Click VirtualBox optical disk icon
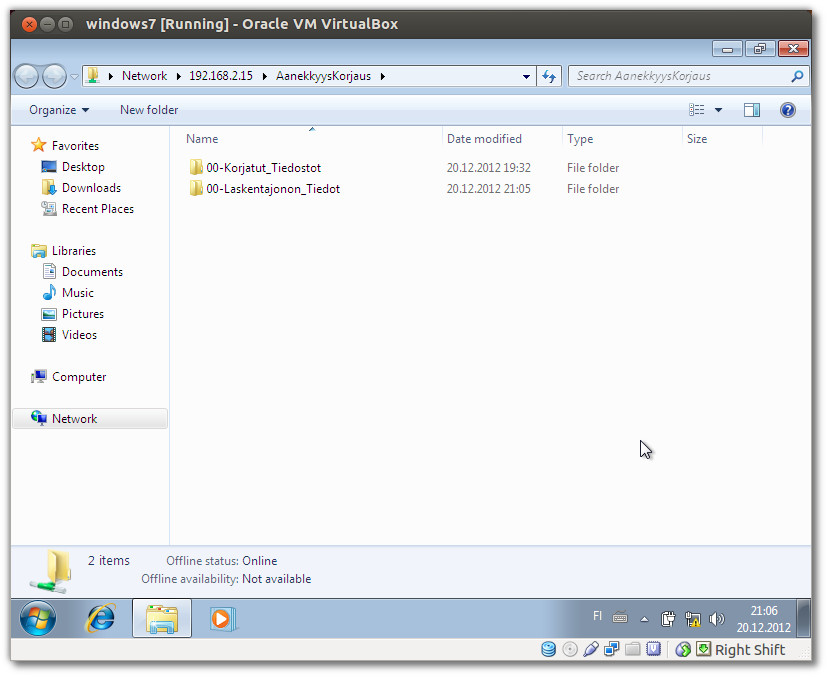The image size is (828, 677). [x=570, y=650]
